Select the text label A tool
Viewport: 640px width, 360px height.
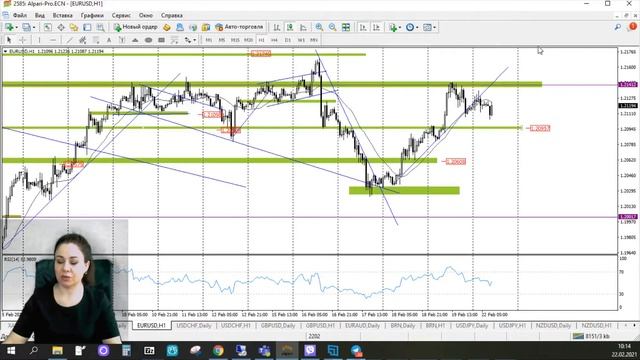coord(109,40)
